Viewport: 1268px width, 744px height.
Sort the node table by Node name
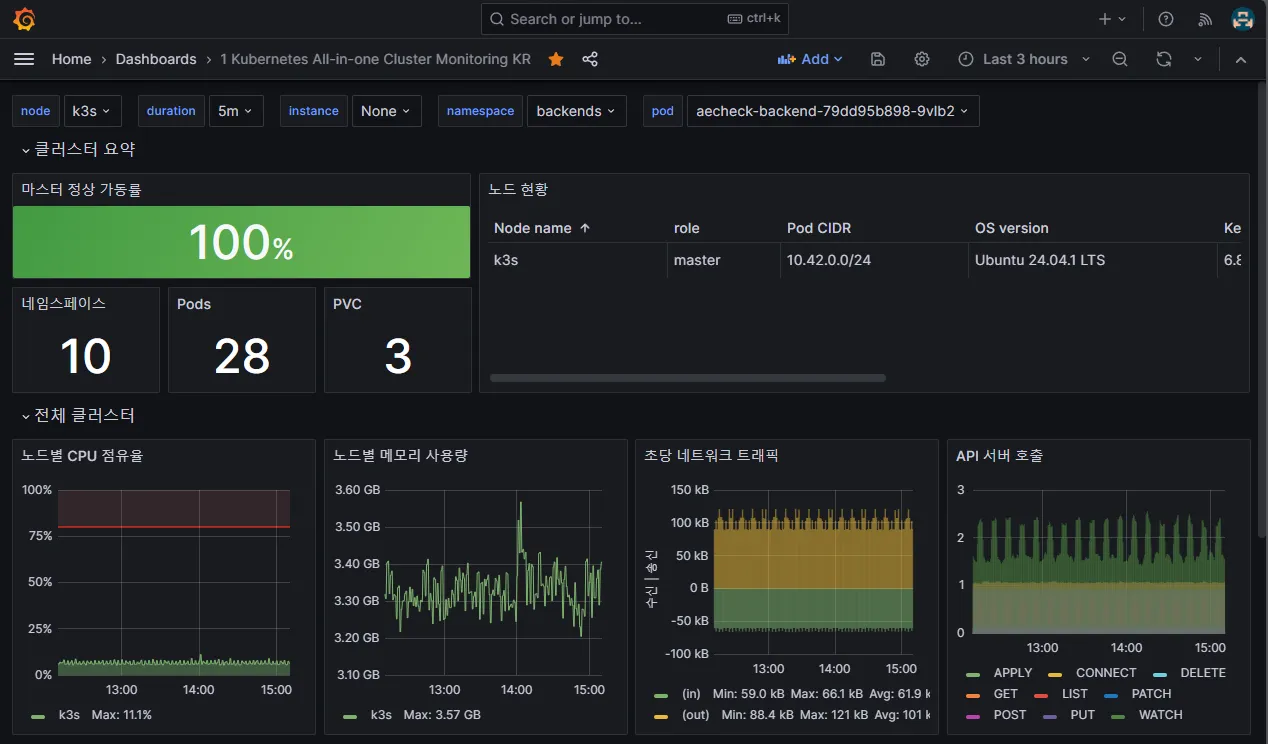[534, 228]
